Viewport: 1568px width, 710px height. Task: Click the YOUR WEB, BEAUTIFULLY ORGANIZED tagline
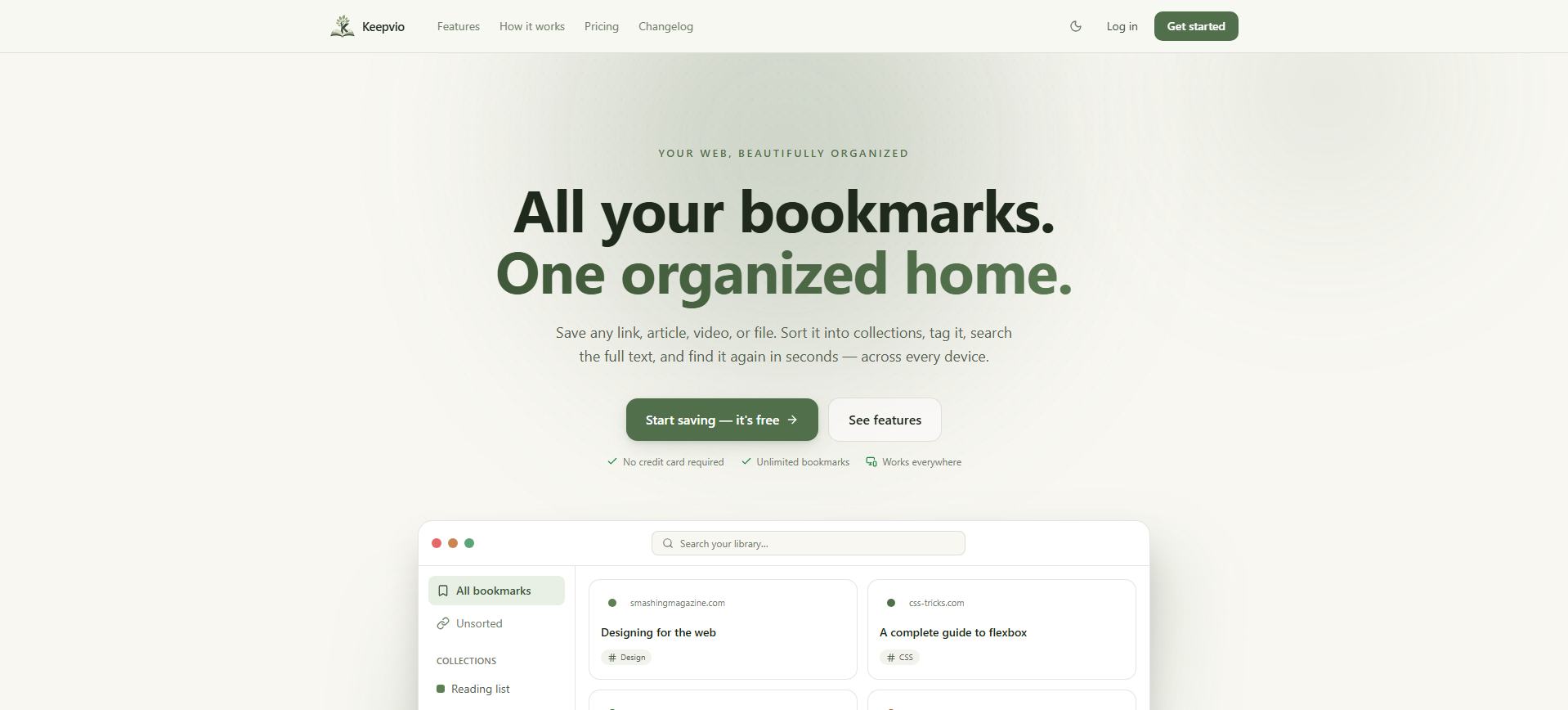point(784,154)
